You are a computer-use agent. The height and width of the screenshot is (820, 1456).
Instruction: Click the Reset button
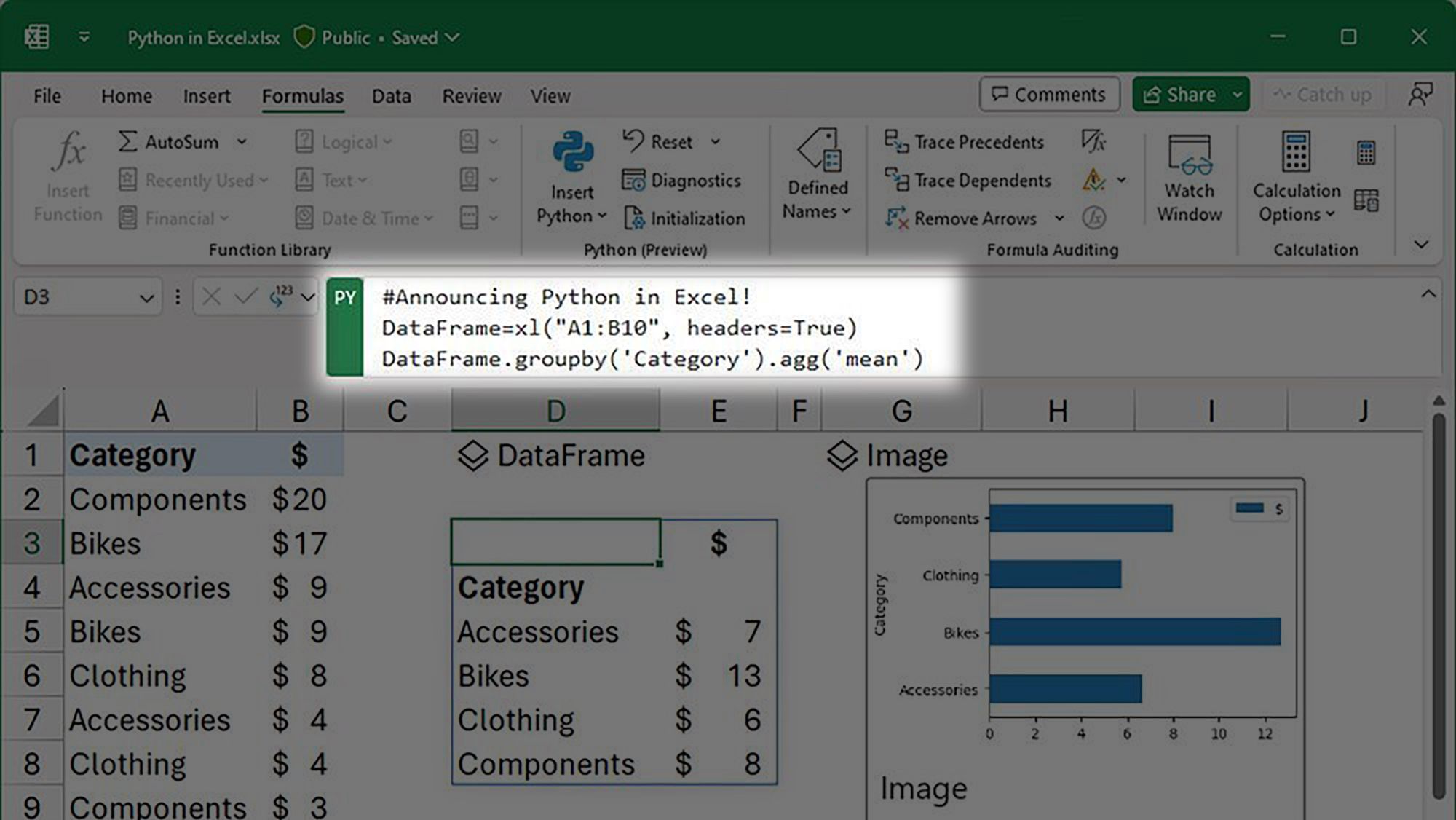pos(663,141)
